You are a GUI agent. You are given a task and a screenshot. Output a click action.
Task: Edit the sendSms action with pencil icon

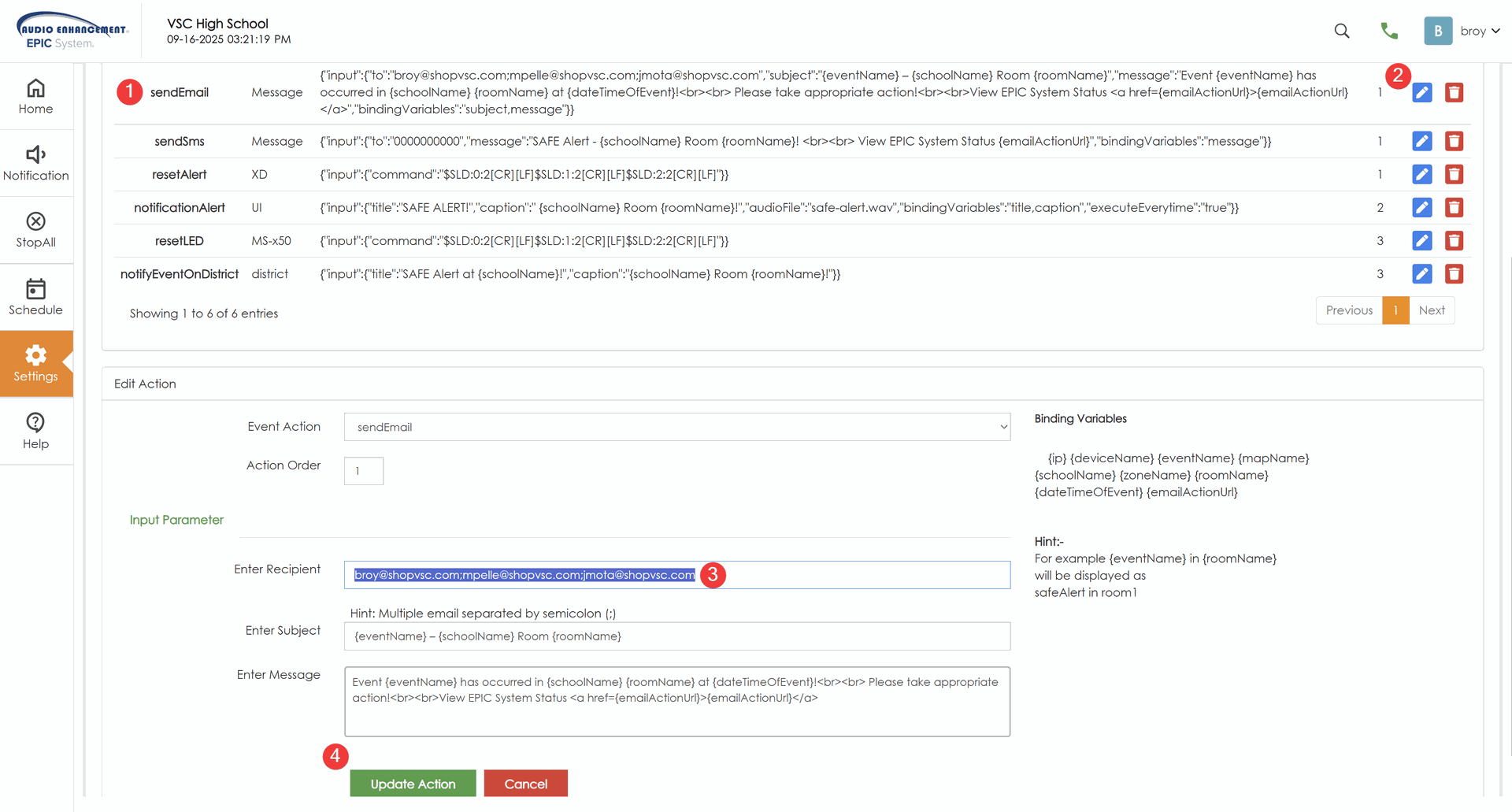coord(1421,142)
